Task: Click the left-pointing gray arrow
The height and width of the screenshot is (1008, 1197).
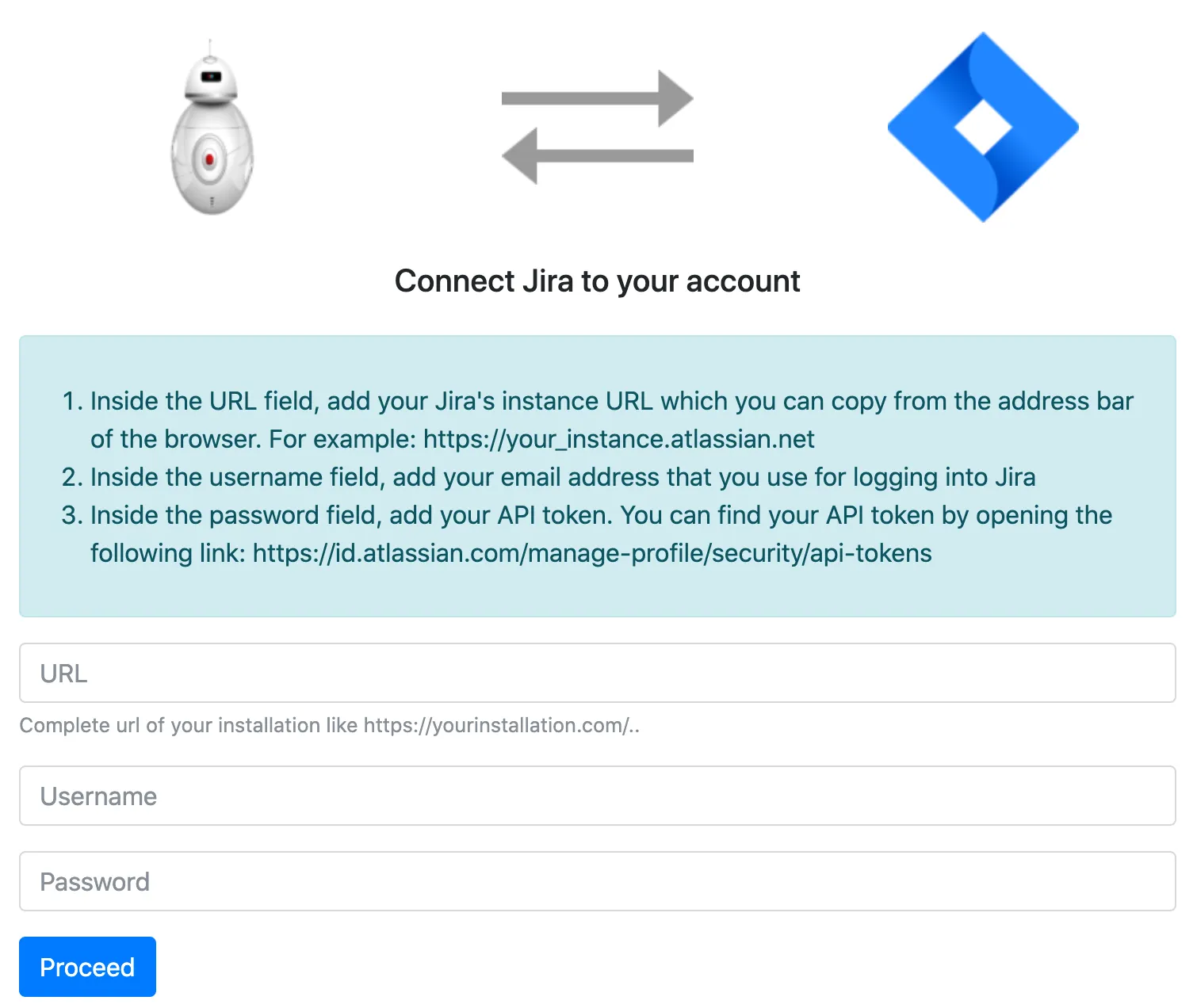Action: pos(598,156)
